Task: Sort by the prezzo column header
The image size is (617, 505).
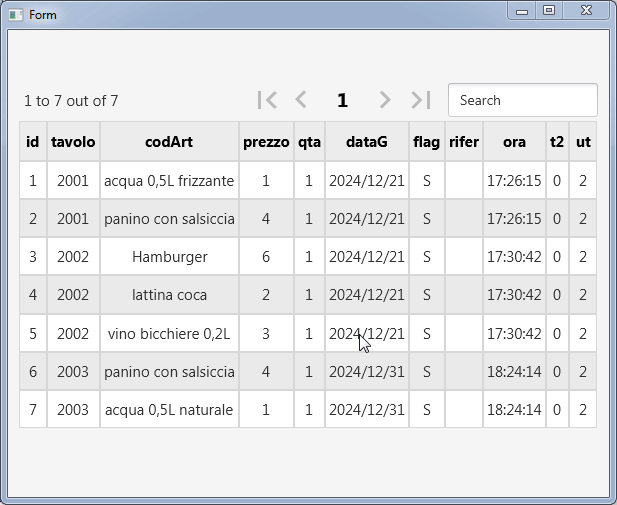Action: [266, 142]
